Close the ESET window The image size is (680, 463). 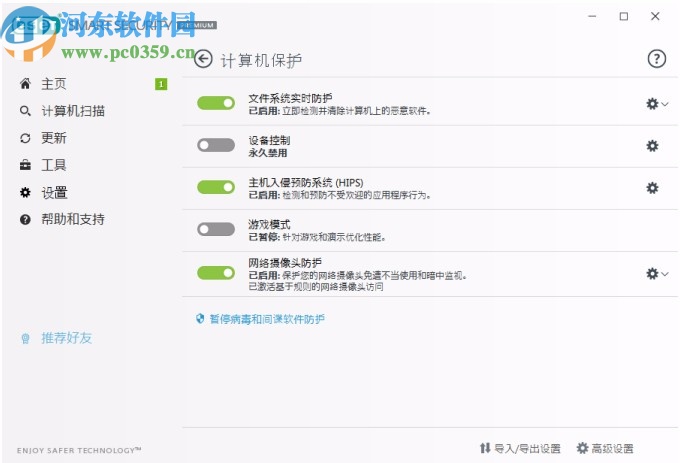[655, 16]
